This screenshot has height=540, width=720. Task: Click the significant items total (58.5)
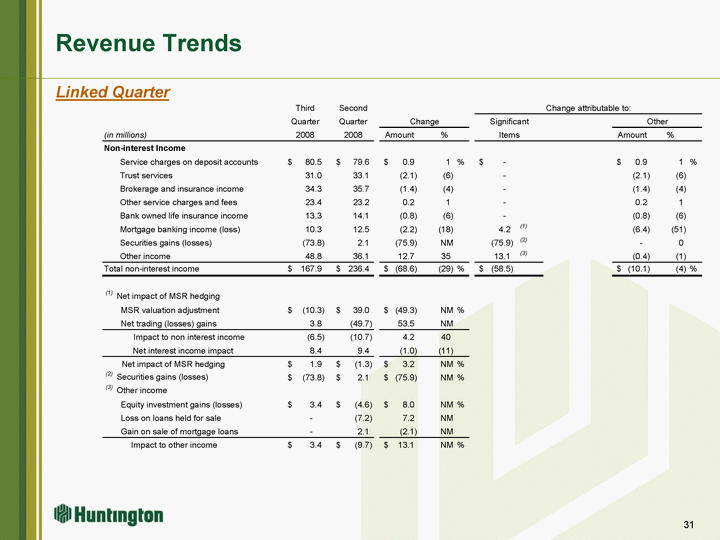point(502,269)
